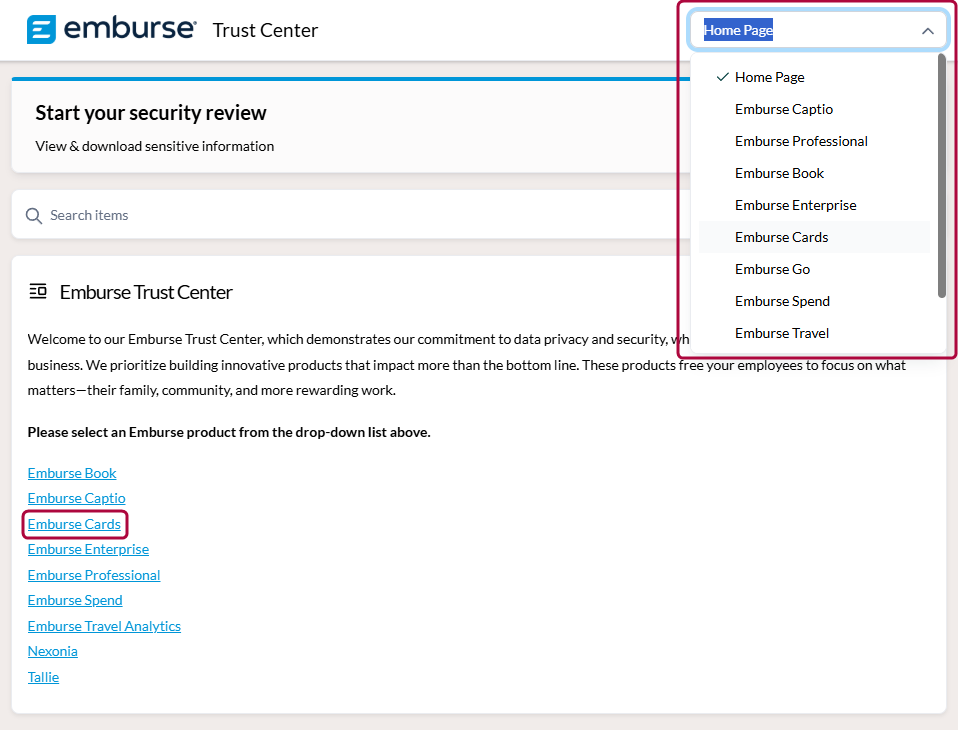Select Emburse Go from the dropdown
The height and width of the screenshot is (730, 958).
coord(772,269)
